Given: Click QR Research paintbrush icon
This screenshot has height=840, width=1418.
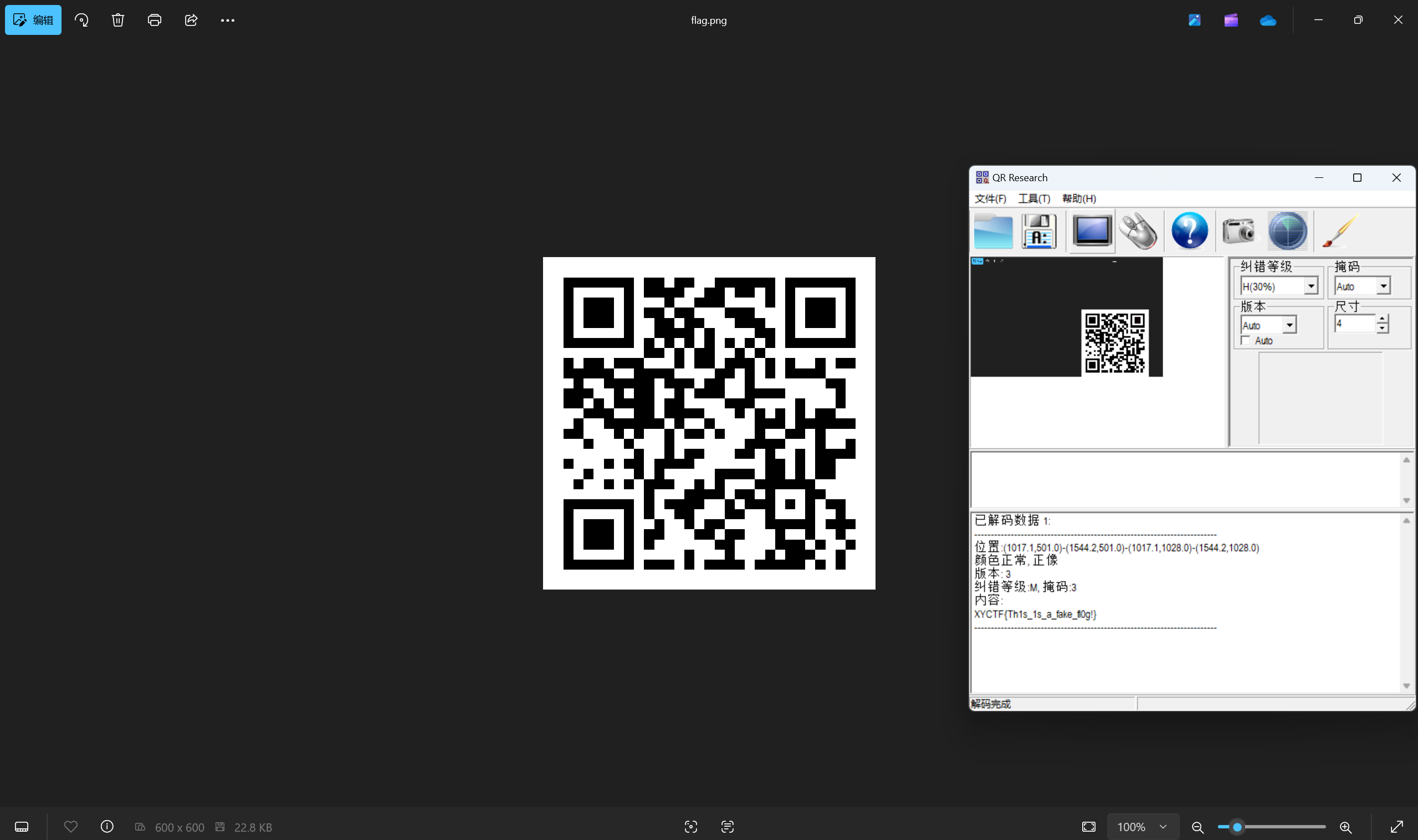Looking at the screenshot, I should [1340, 231].
